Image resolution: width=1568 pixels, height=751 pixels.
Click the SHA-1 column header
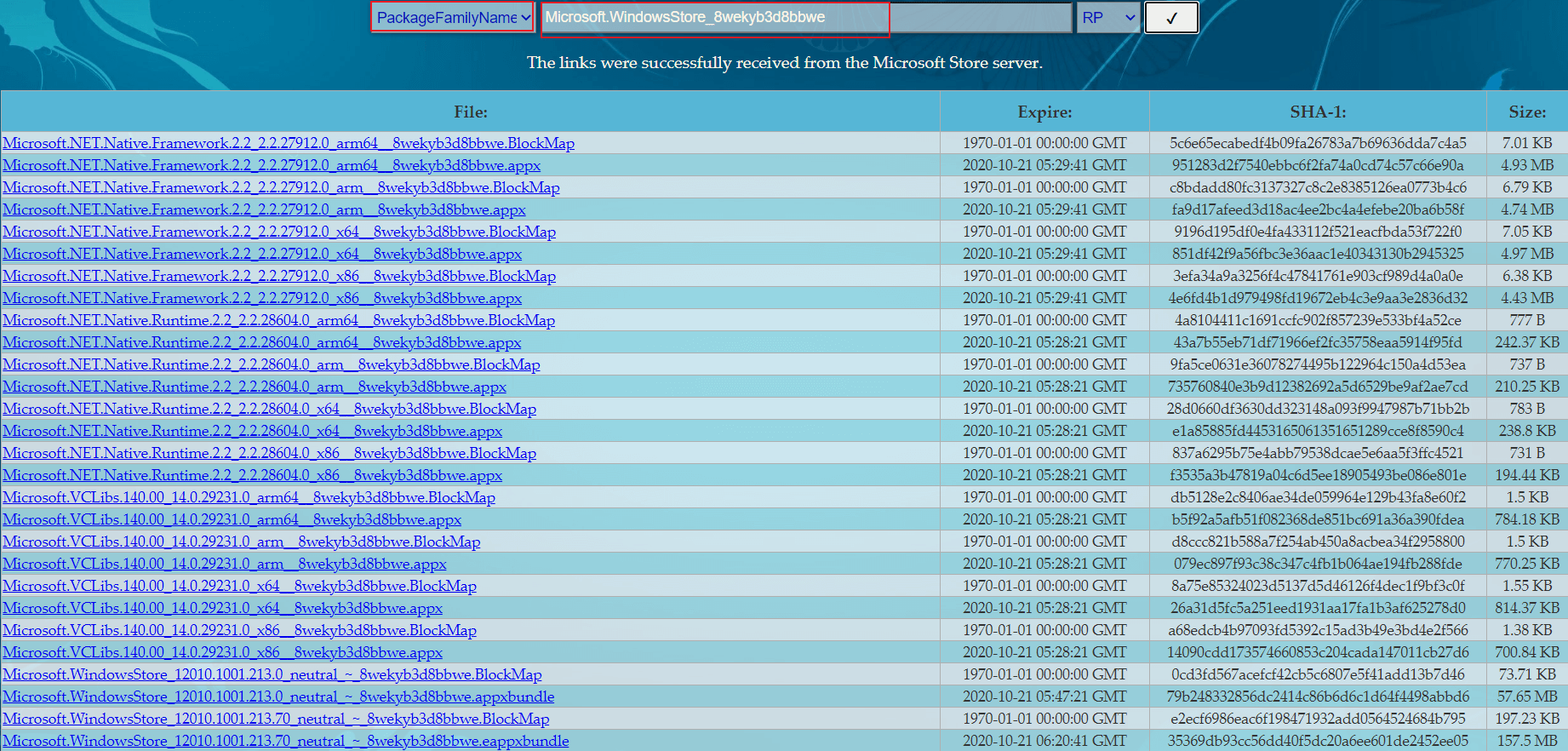1317,112
